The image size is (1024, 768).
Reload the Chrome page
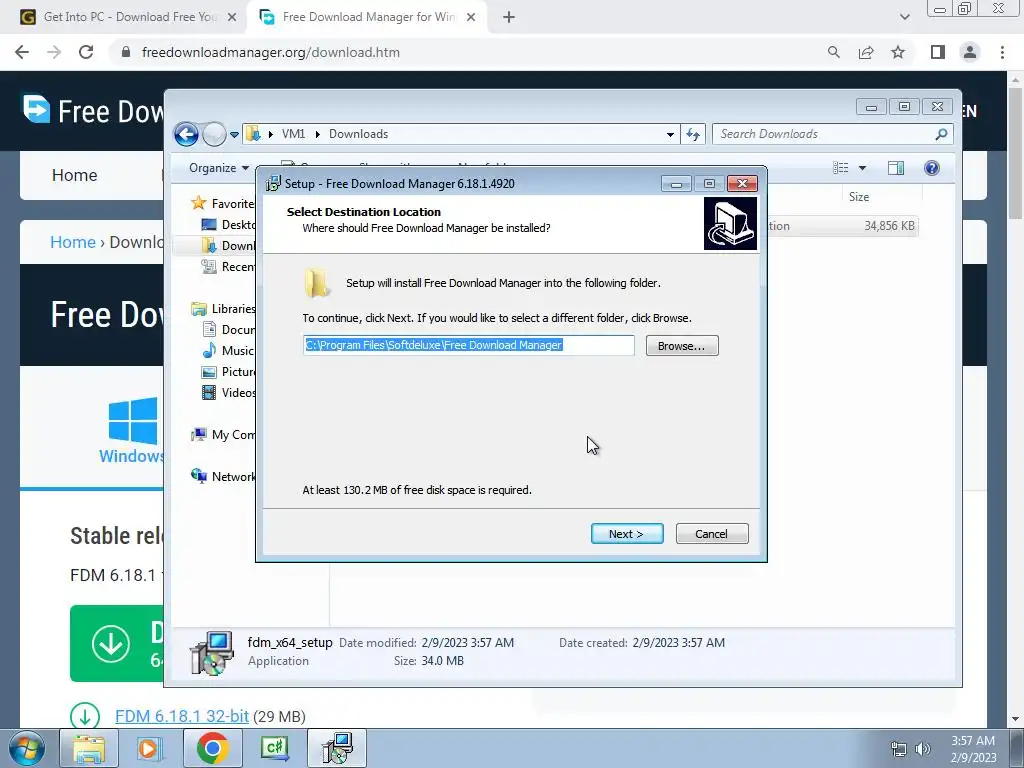(x=86, y=52)
